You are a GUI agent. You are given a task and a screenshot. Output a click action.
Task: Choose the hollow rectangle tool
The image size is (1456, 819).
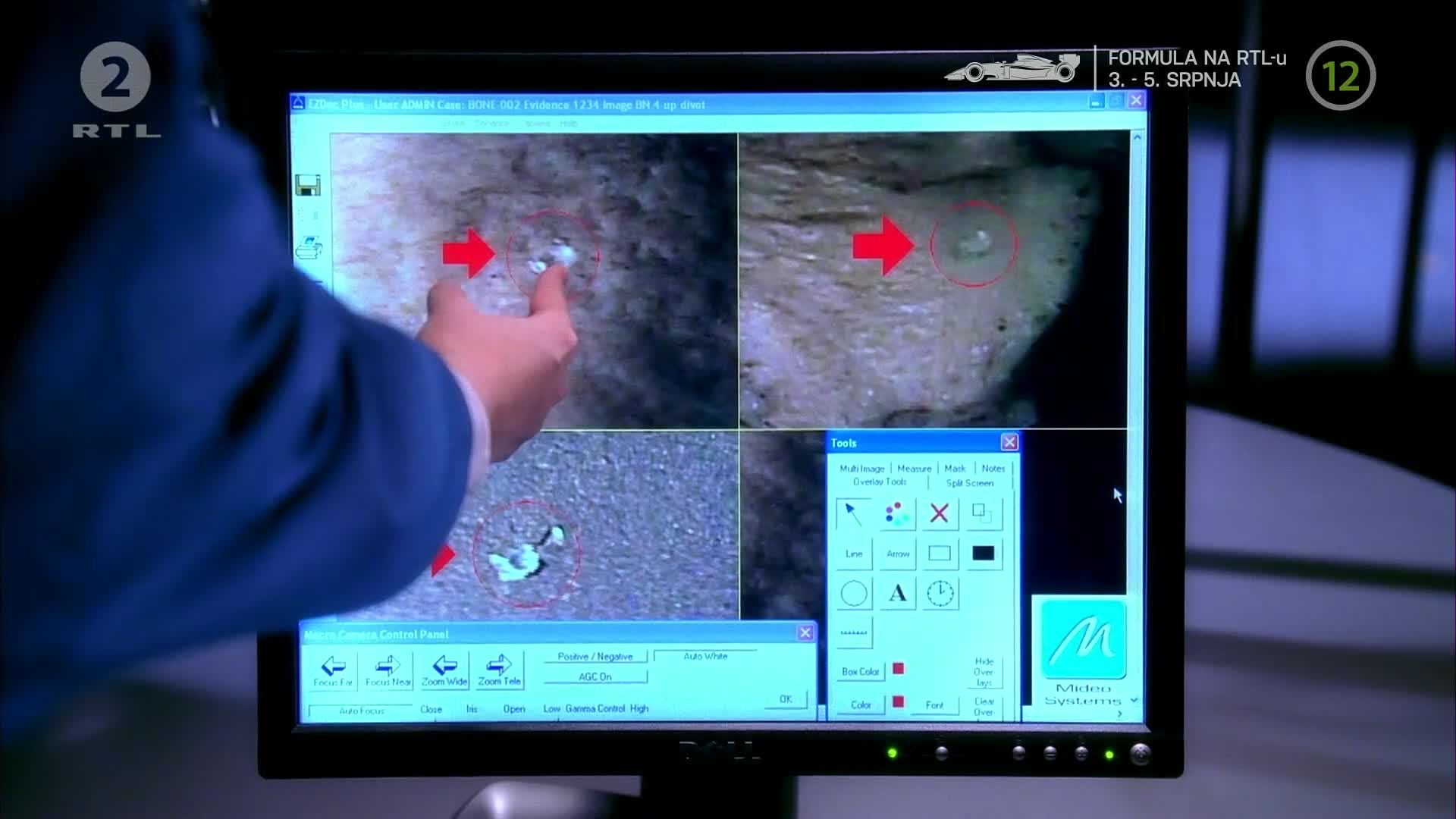pos(940,554)
